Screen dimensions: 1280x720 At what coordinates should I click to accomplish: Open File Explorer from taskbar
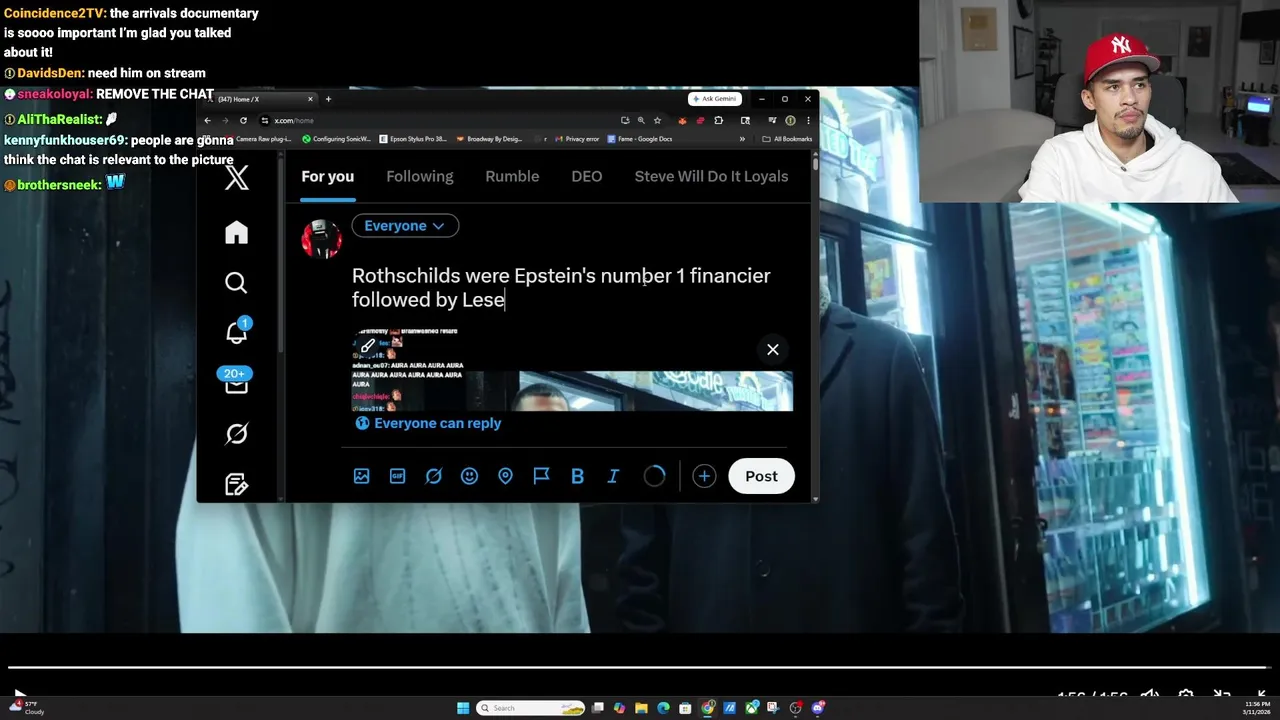[642, 708]
